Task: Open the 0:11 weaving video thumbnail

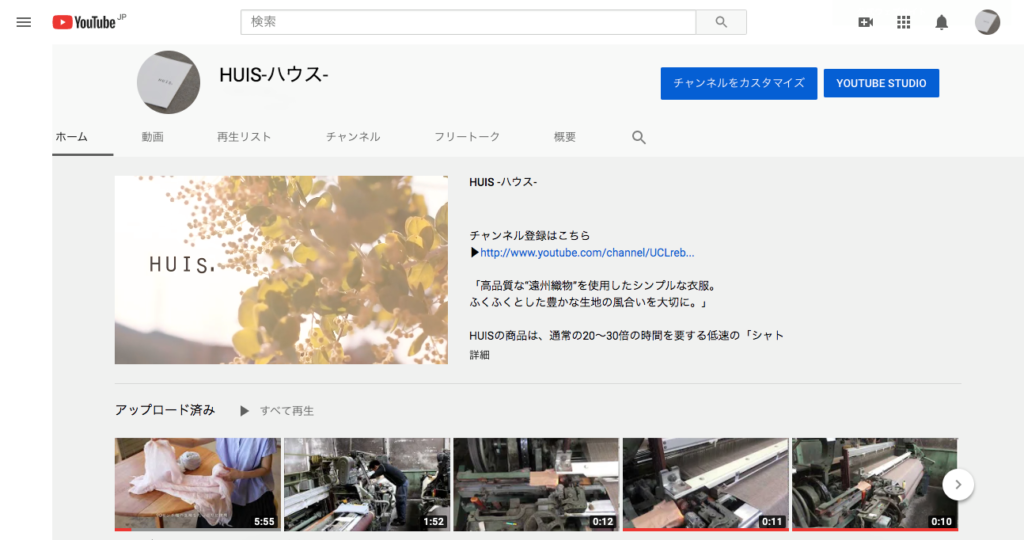Action: pos(705,484)
